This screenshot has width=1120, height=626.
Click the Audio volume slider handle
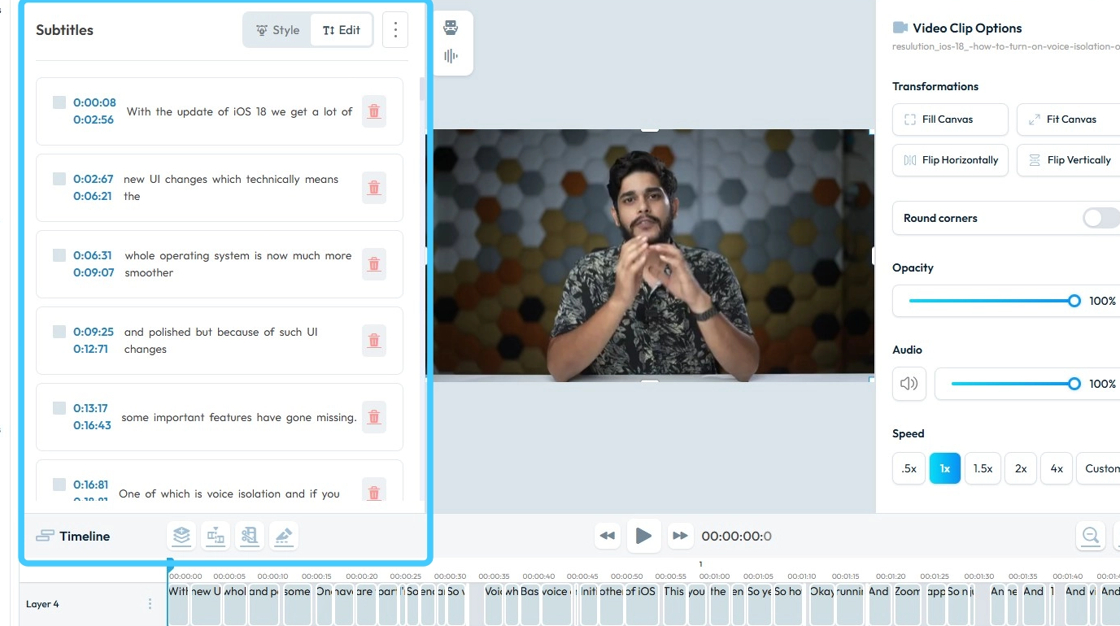[1074, 384]
